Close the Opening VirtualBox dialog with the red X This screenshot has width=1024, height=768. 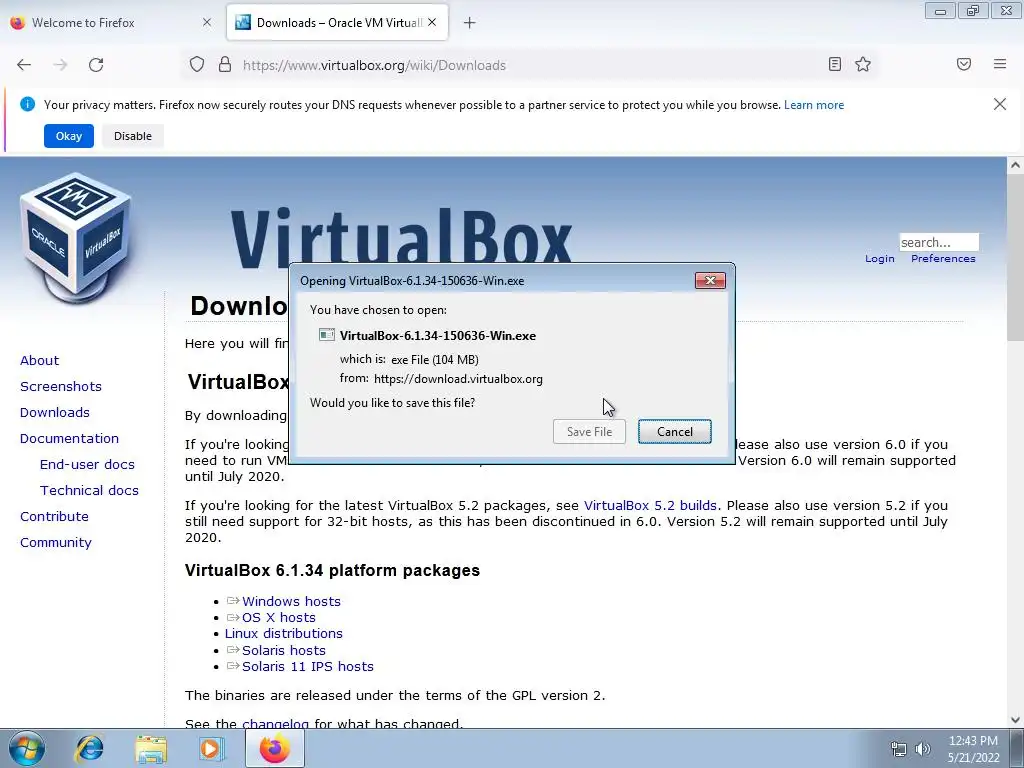(710, 281)
